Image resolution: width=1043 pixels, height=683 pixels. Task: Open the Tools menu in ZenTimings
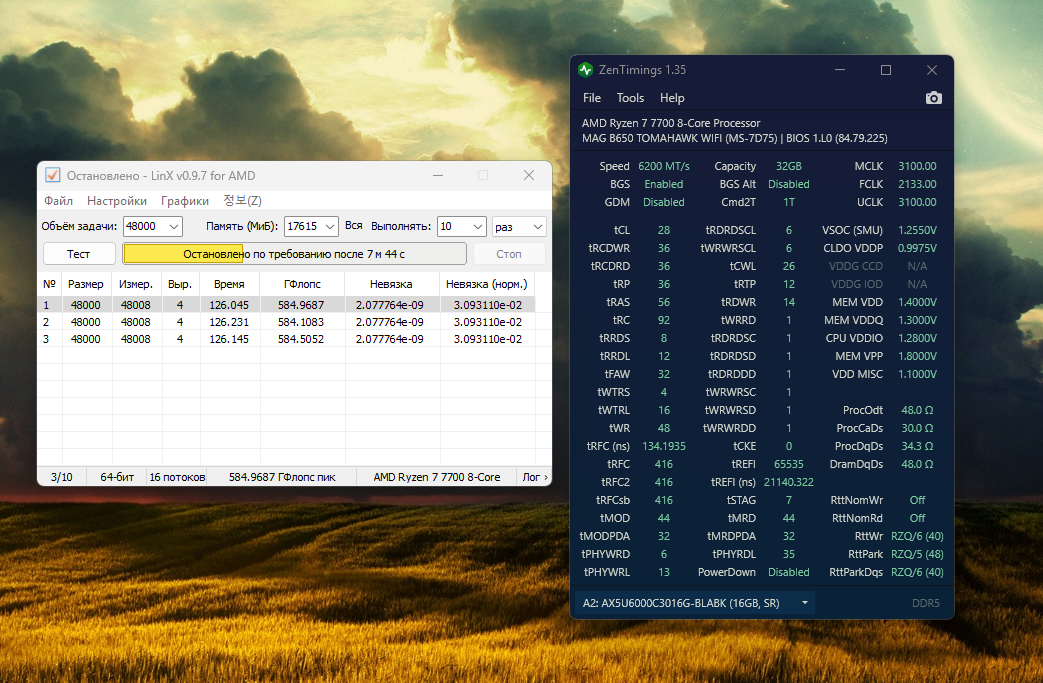pyautogui.click(x=630, y=98)
